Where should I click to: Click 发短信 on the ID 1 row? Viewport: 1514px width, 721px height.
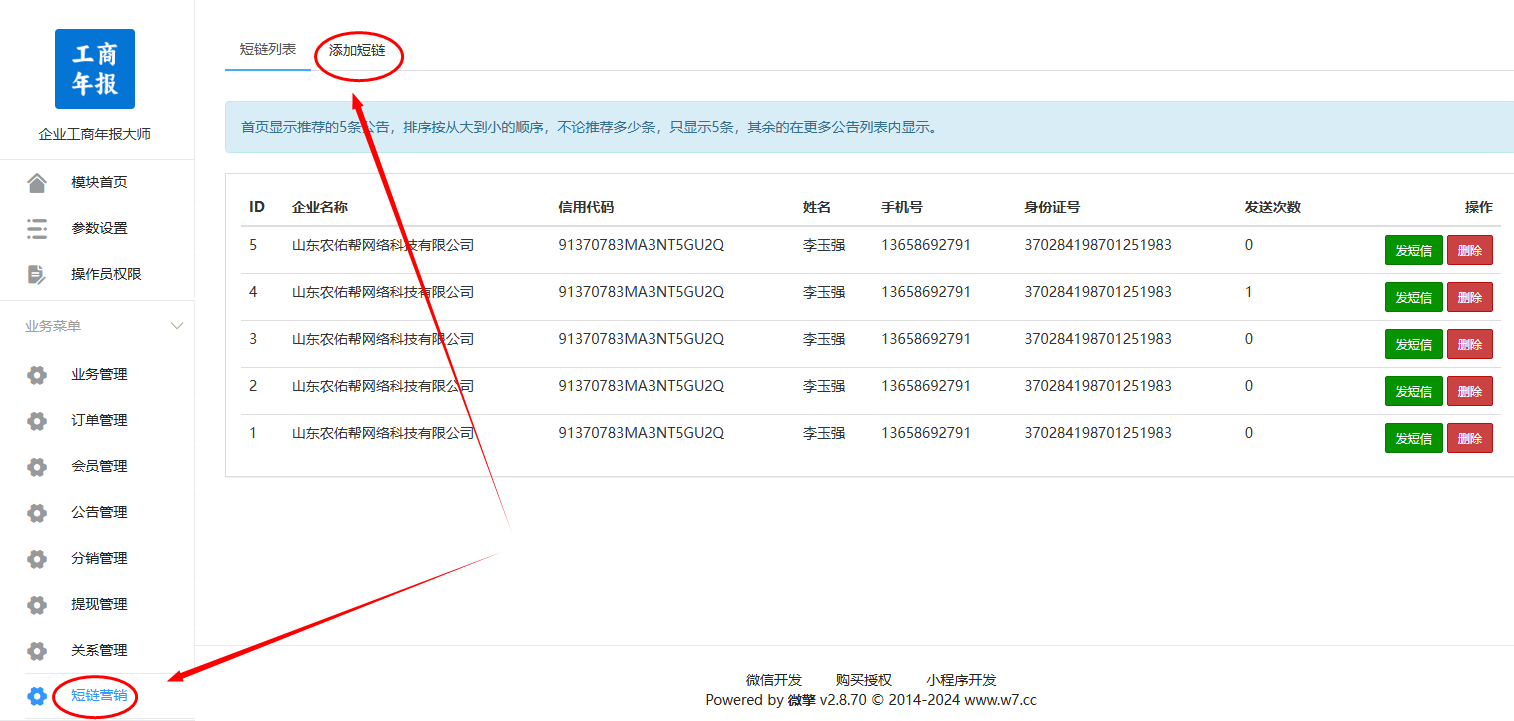1413,438
